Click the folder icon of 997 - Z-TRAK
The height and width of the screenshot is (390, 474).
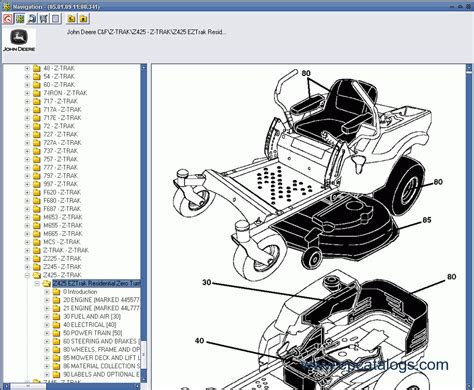click(x=37, y=184)
